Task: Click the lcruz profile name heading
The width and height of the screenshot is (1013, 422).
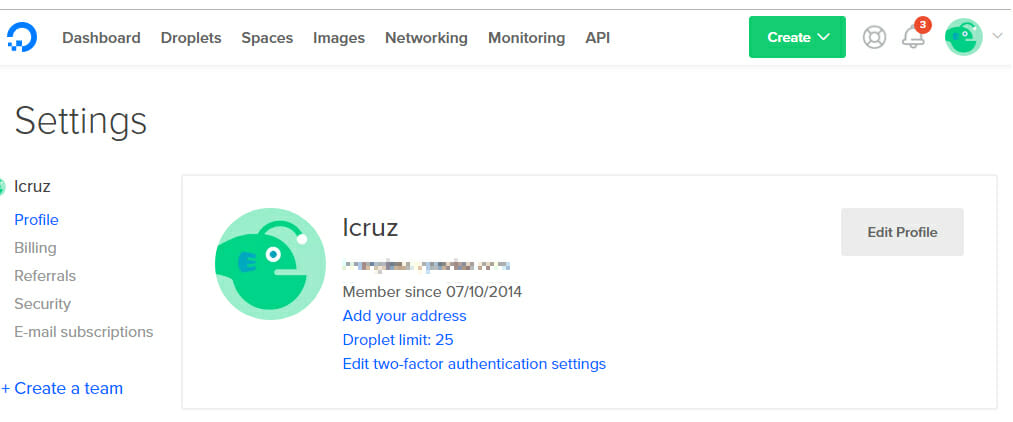Action: (x=370, y=227)
